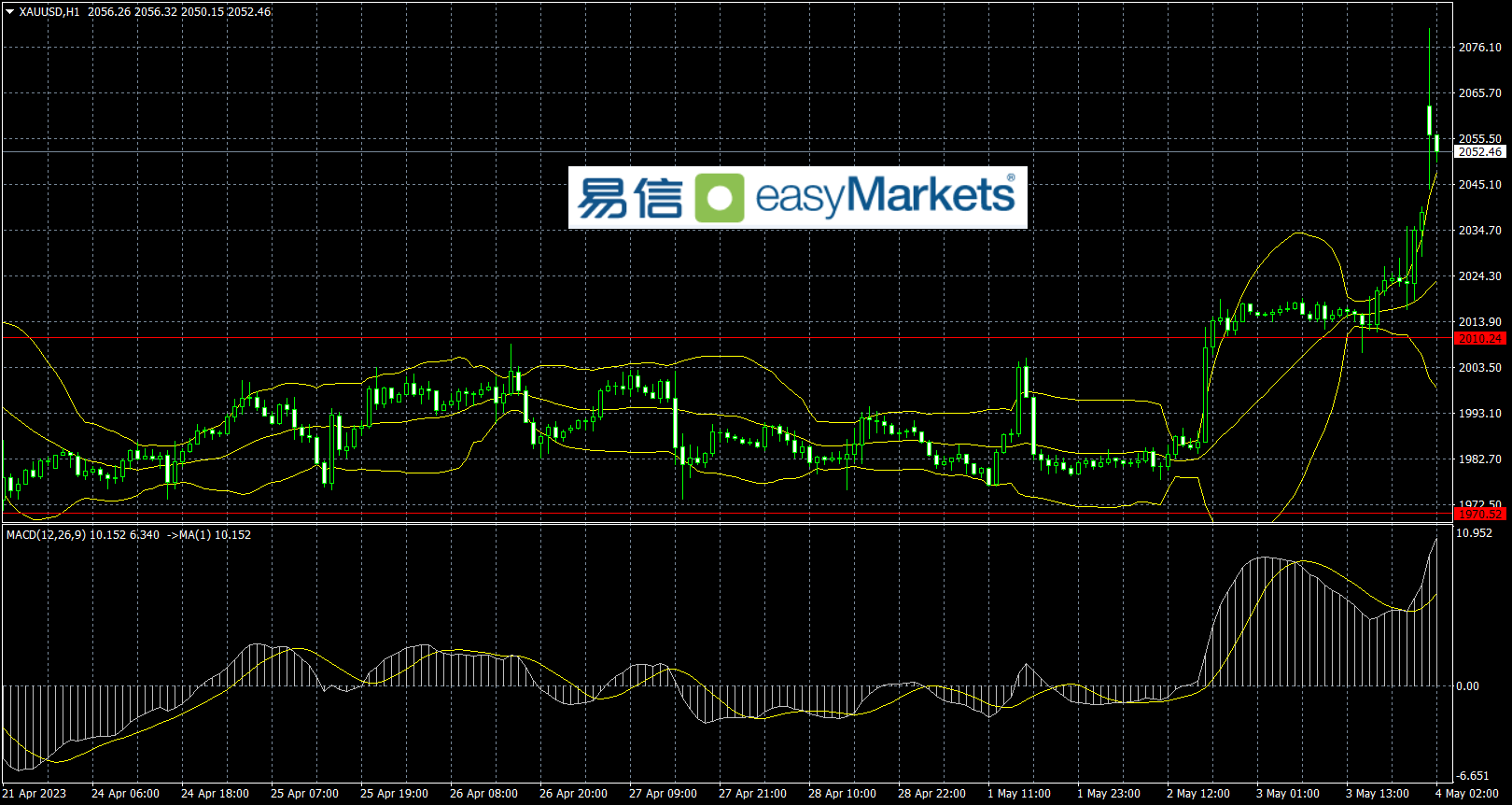The width and height of the screenshot is (1512, 805).
Task: Select the XAUUSD,H1 chart symbol title
Action: point(49,12)
